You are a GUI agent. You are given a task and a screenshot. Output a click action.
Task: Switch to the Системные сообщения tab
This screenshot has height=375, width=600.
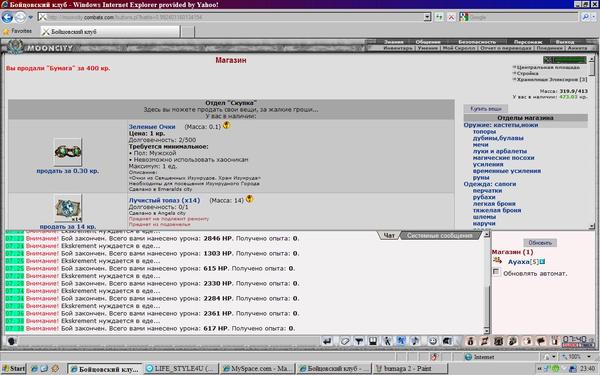coord(439,236)
